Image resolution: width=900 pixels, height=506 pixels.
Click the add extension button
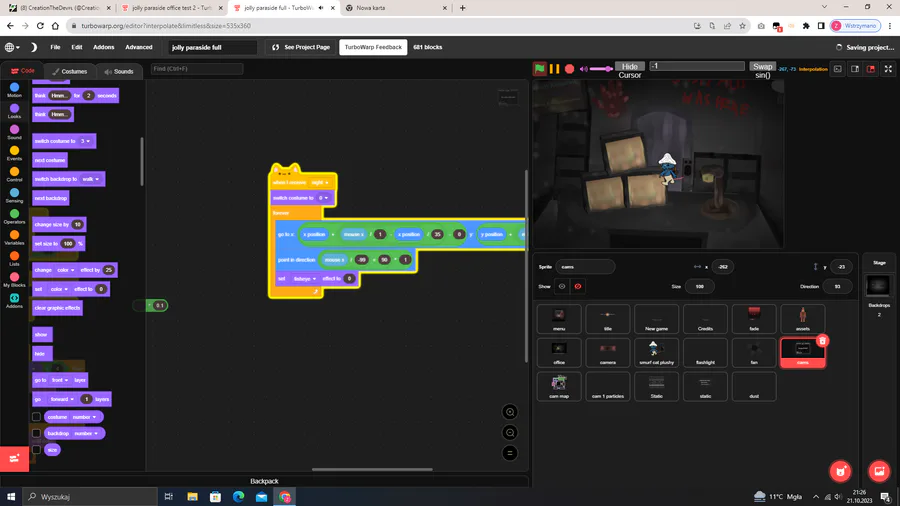(14, 458)
